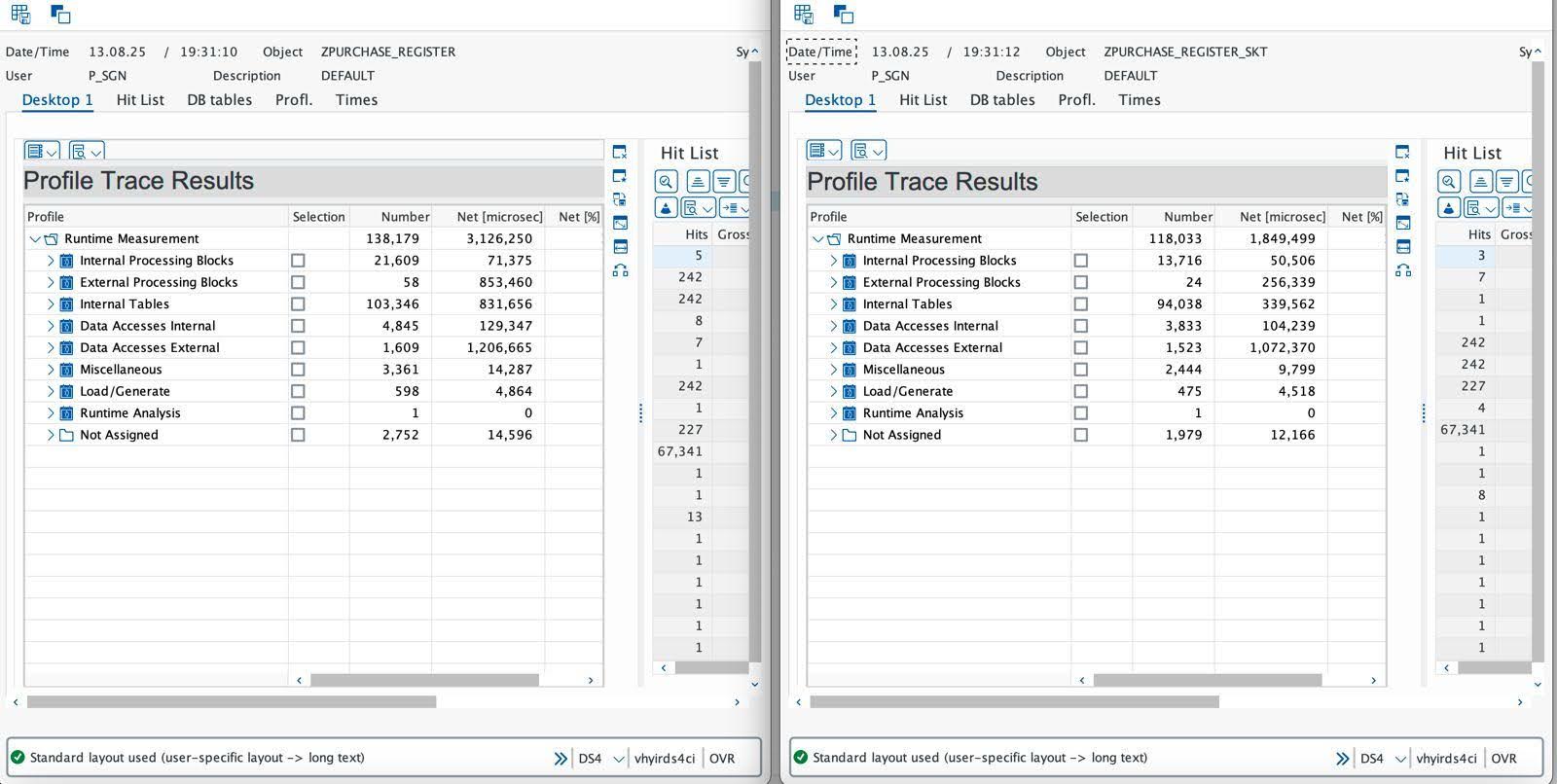This screenshot has height=784, width=1557.
Task: Click the sort ascending icon in the right Hit List toolbar
Action: pyautogui.click(x=1480, y=181)
